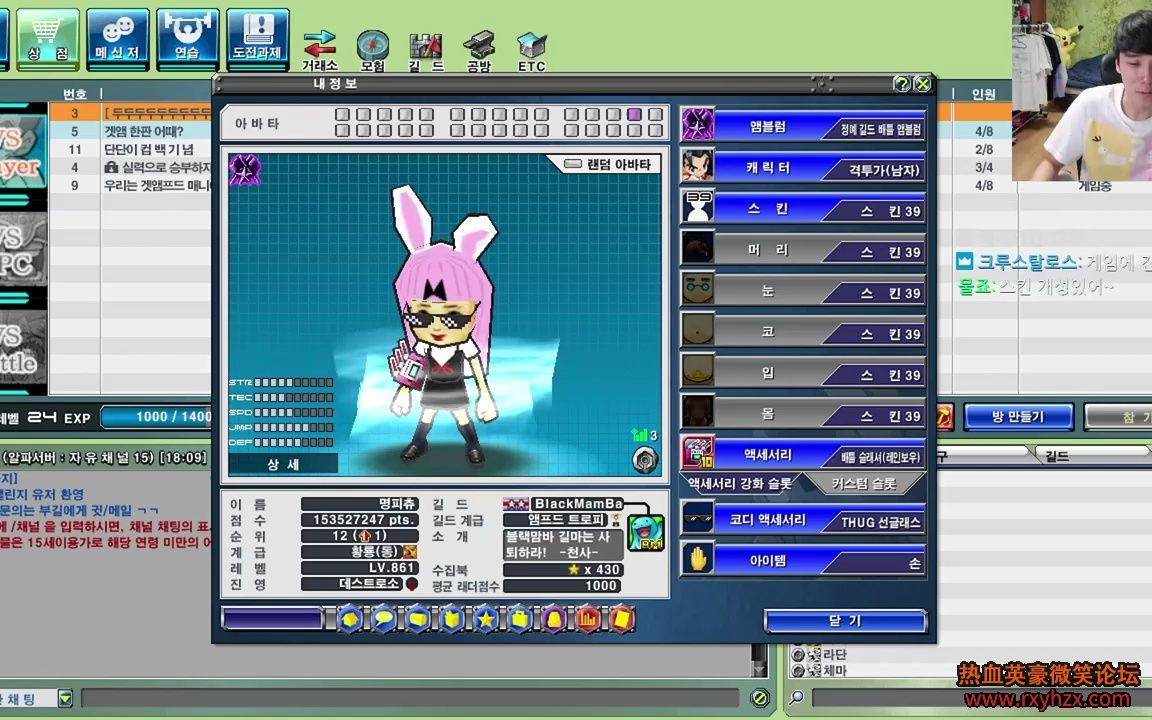
Task: Open the 코디 액세서리 slot
Action: 802,519
